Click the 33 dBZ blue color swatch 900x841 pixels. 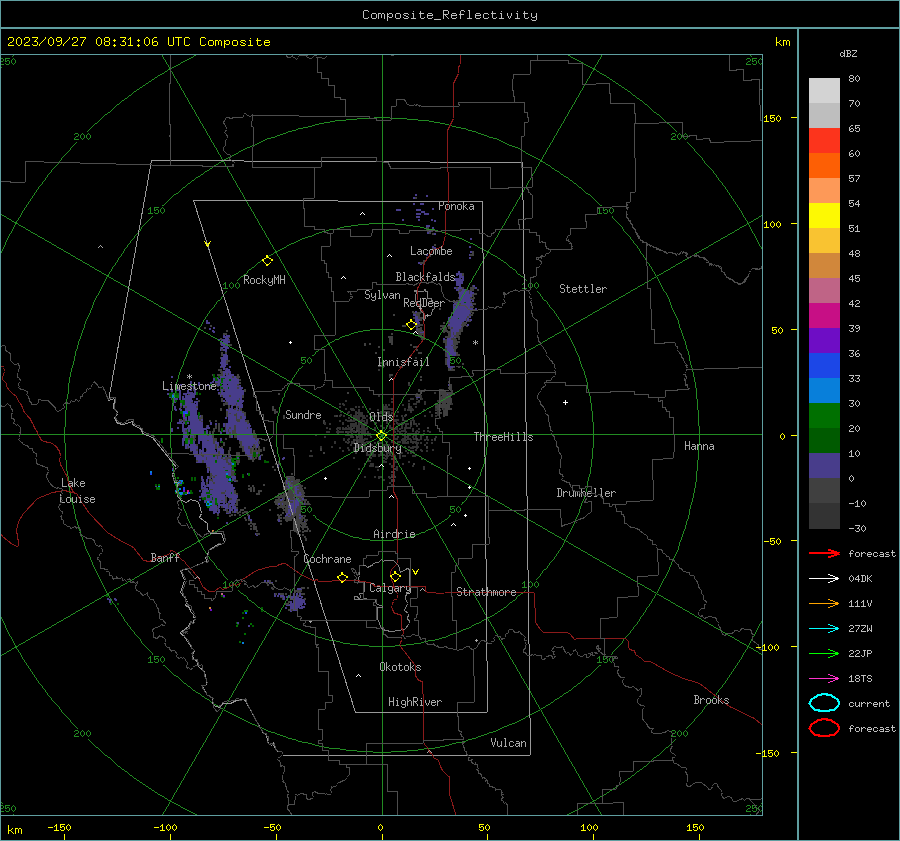[x=824, y=365]
